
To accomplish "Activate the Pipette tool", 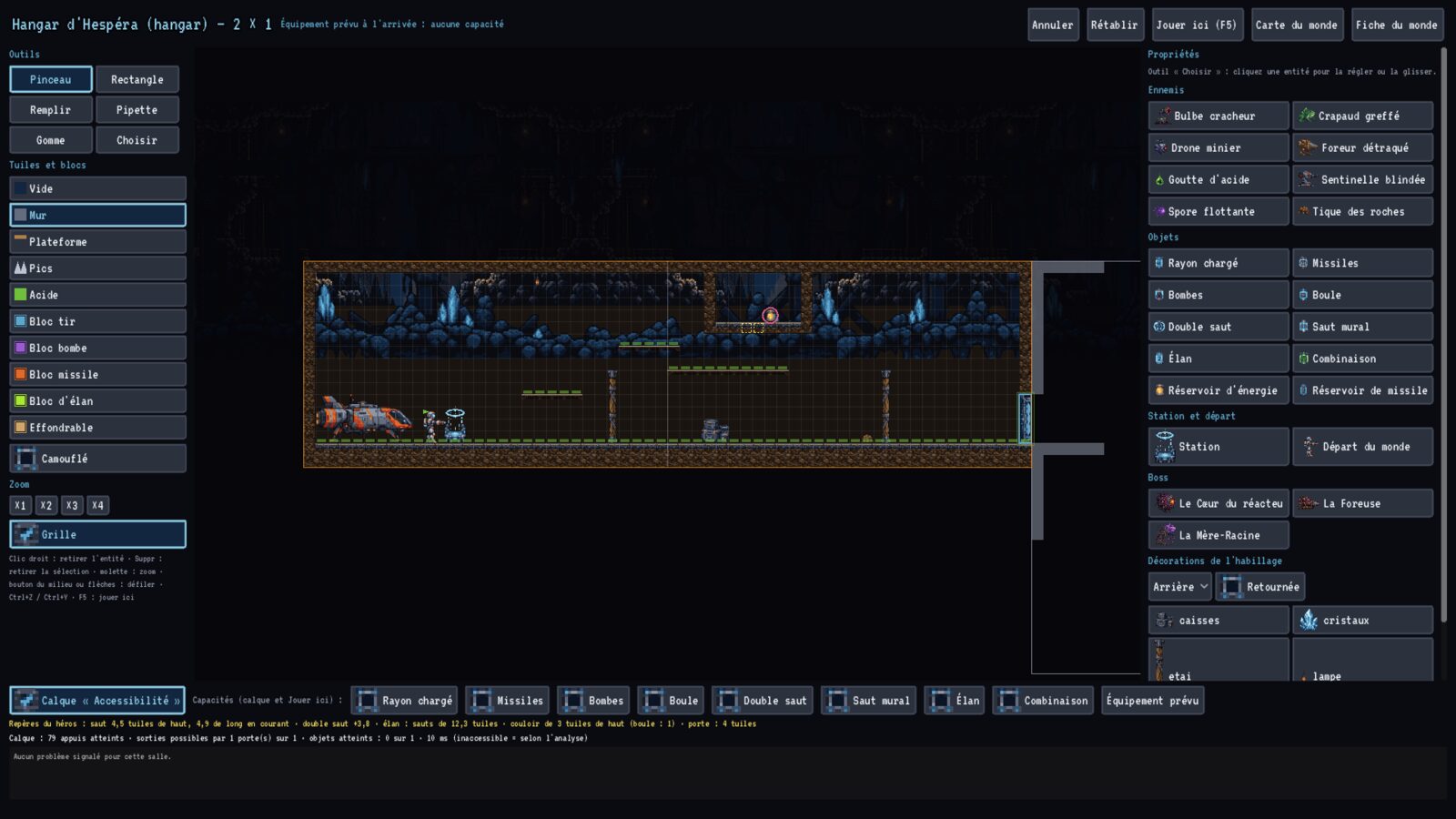I will point(137,110).
